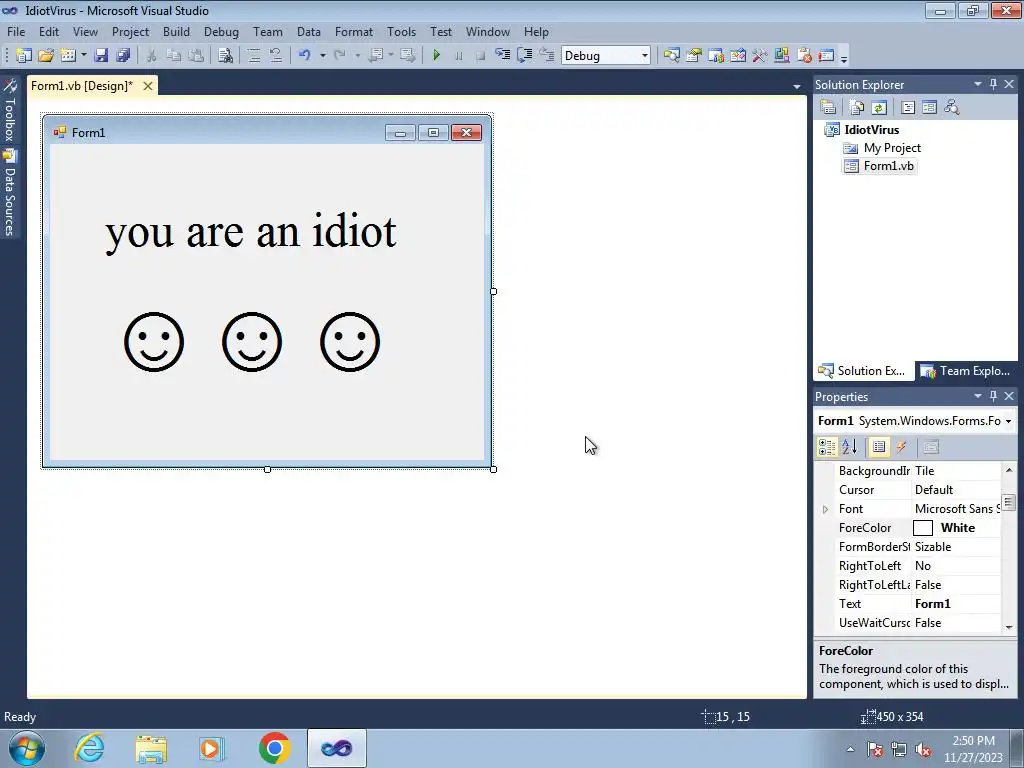Open Solution Explorer window position dropdown arrow
This screenshot has width=1024, height=768.
tap(978, 84)
